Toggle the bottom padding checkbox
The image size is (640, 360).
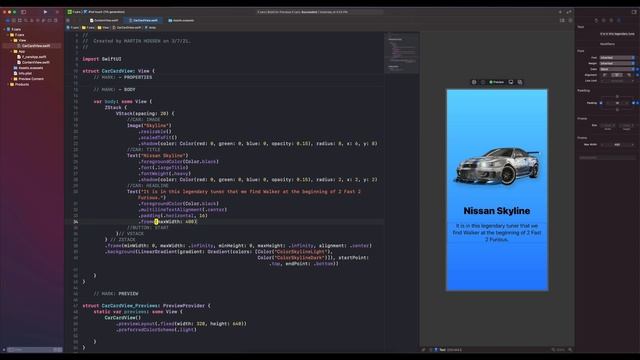tap(618, 110)
